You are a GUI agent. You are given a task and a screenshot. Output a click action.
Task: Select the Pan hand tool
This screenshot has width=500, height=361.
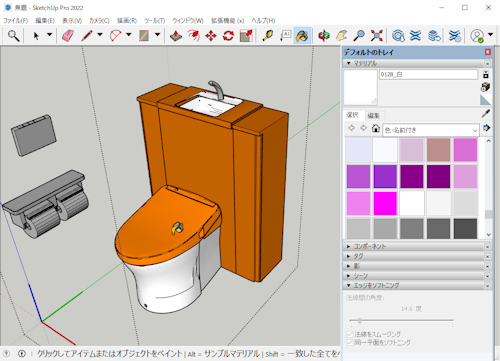coord(341,36)
